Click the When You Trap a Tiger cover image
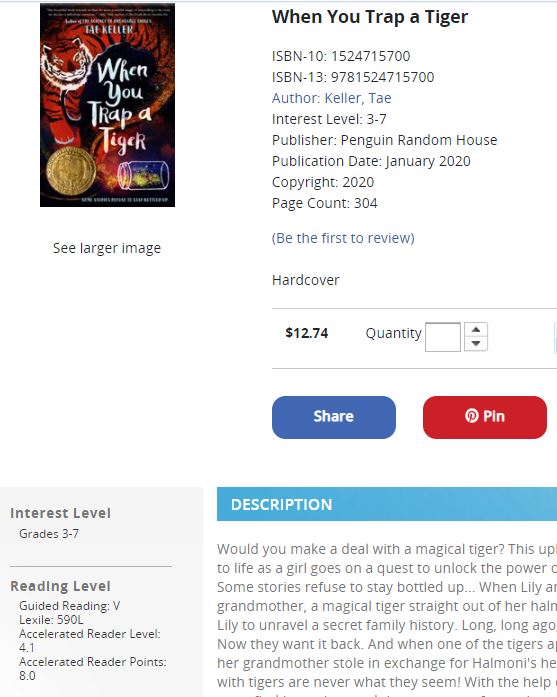Screen dimensions: 557x697 107,105
